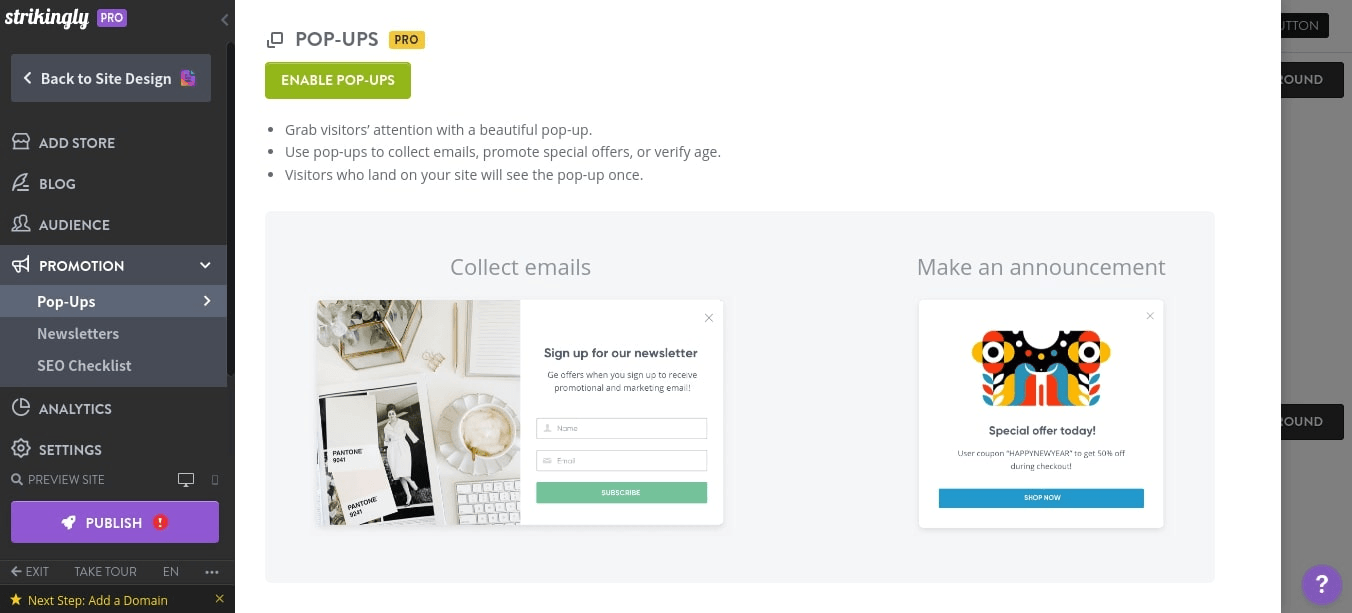Viewport: 1352px width, 613px height.
Task: Click the Enable Pop-Ups button
Action: coord(338,80)
